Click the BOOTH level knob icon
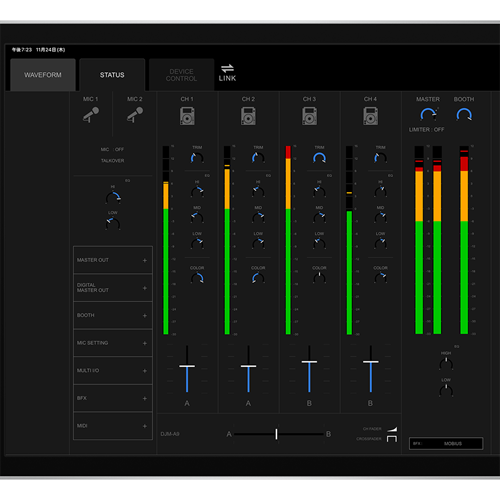 (x=464, y=114)
